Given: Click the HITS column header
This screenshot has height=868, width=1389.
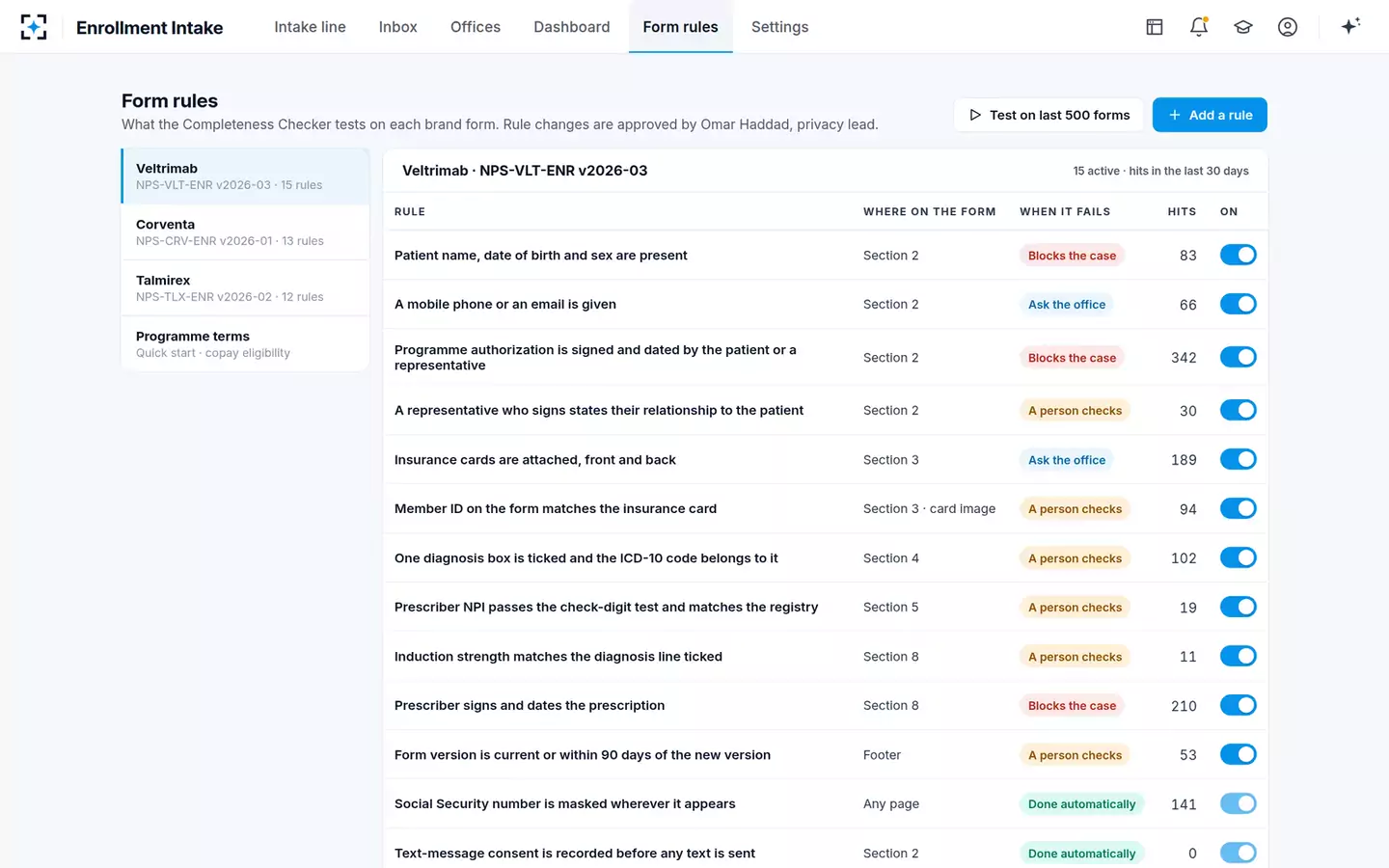Looking at the screenshot, I should [x=1182, y=211].
